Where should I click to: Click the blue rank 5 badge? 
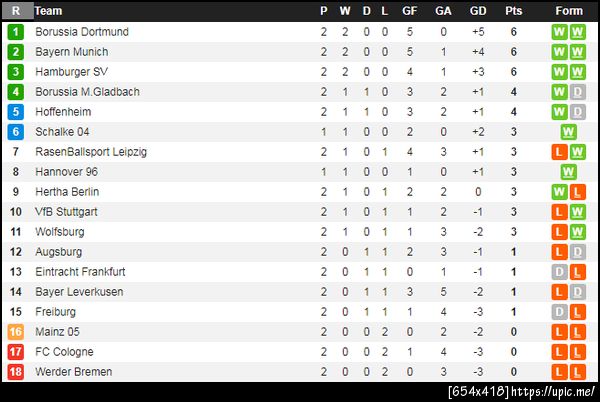tap(16, 112)
